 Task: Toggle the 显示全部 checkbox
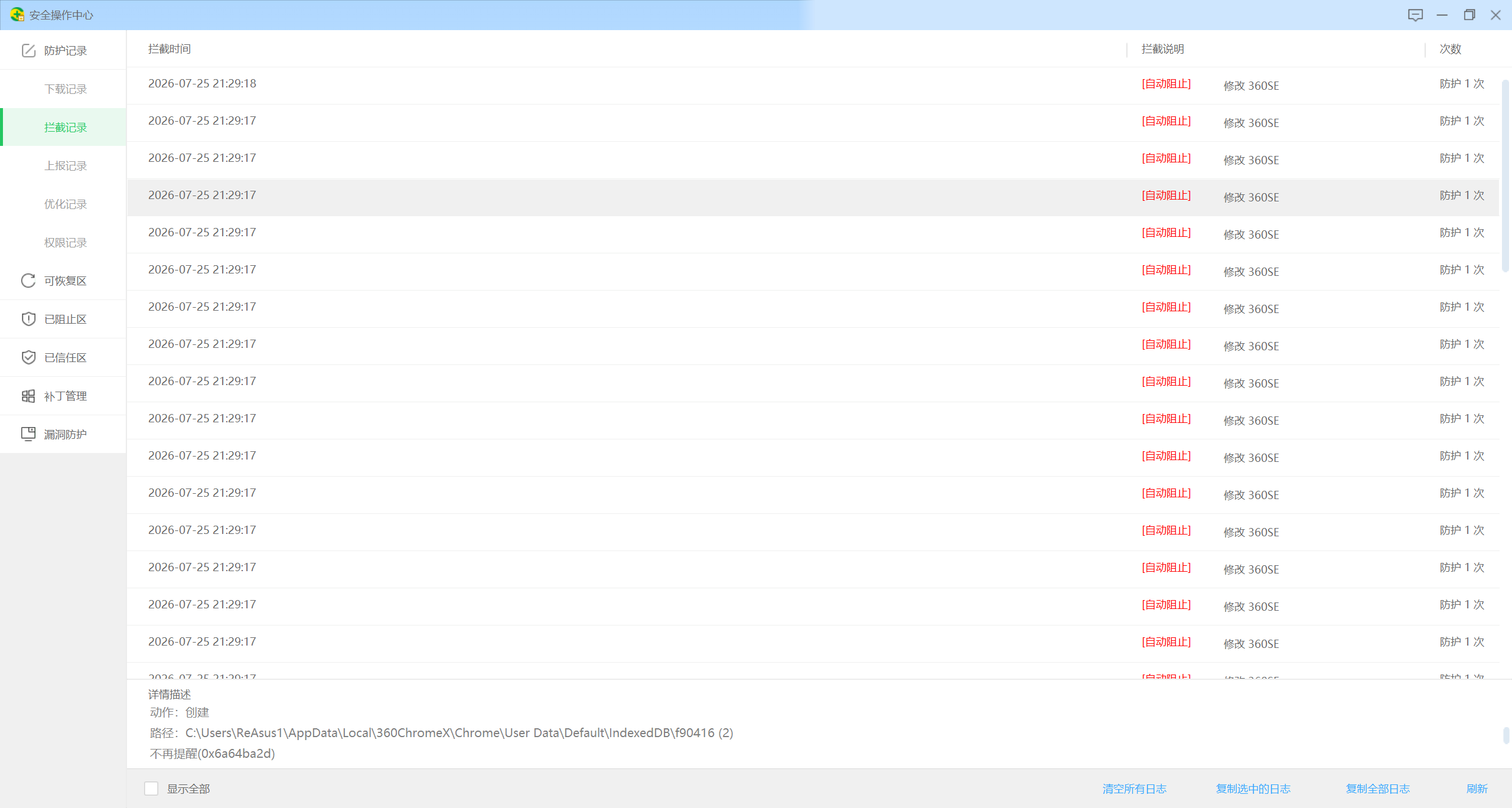click(x=151, y=789)
